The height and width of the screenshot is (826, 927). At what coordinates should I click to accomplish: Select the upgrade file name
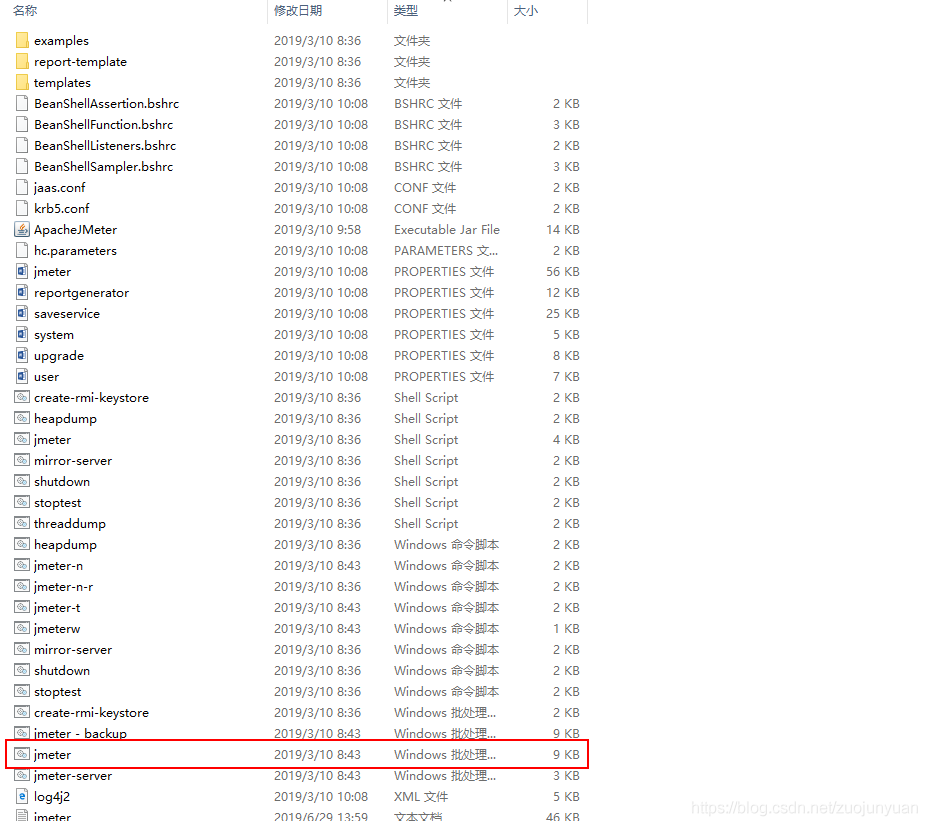coord(59,356)
